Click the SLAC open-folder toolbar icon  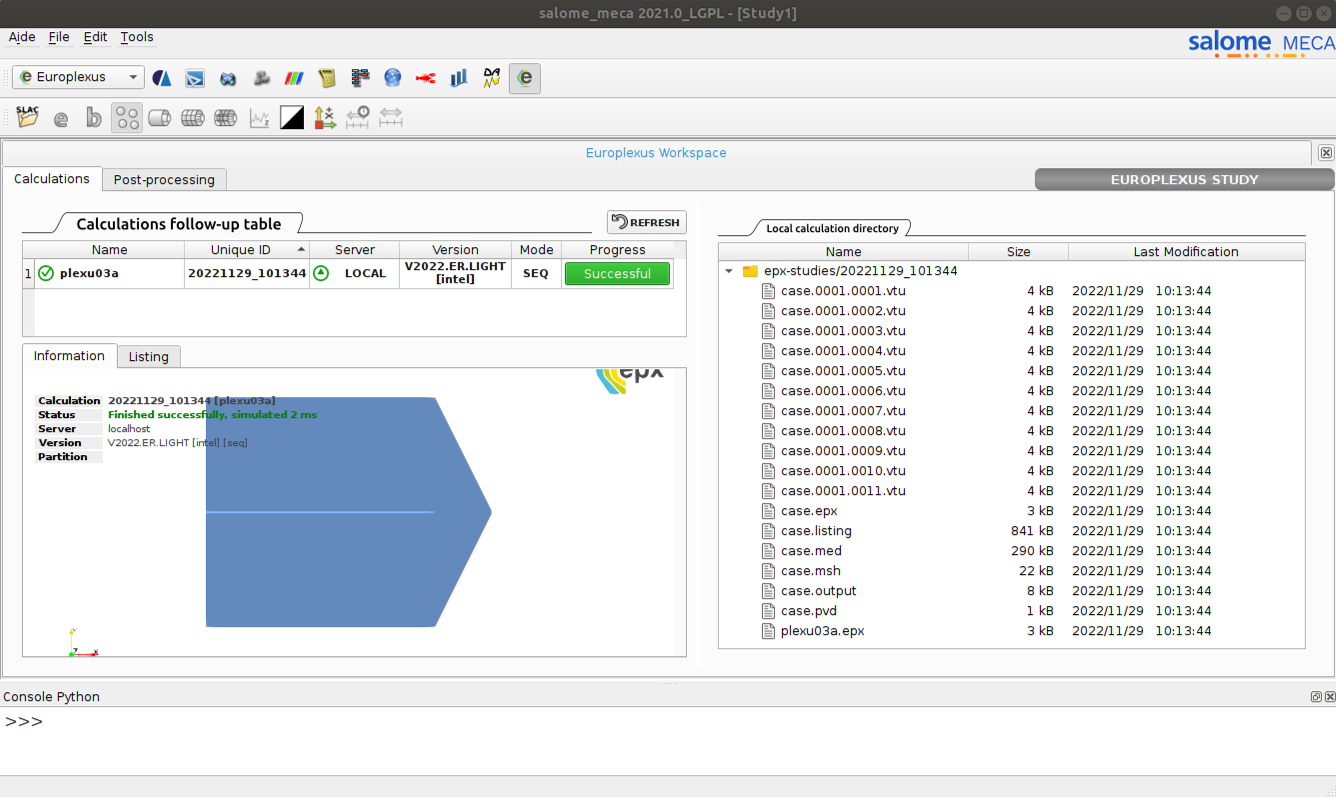28,118
